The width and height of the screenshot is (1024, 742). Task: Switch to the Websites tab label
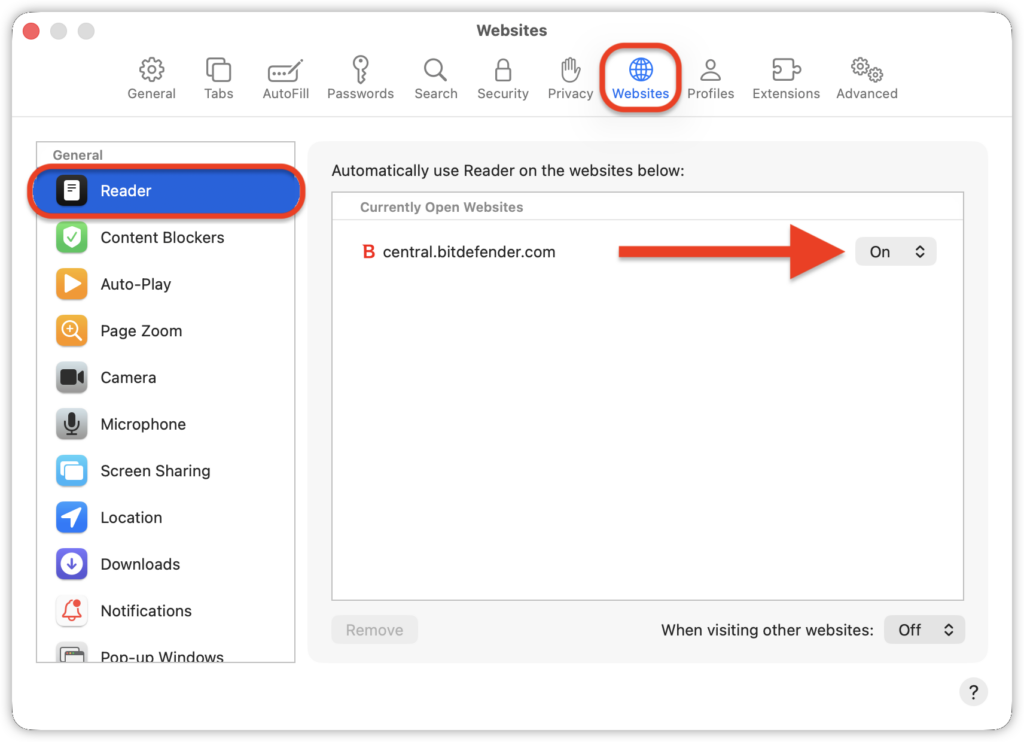pos(641,93)
